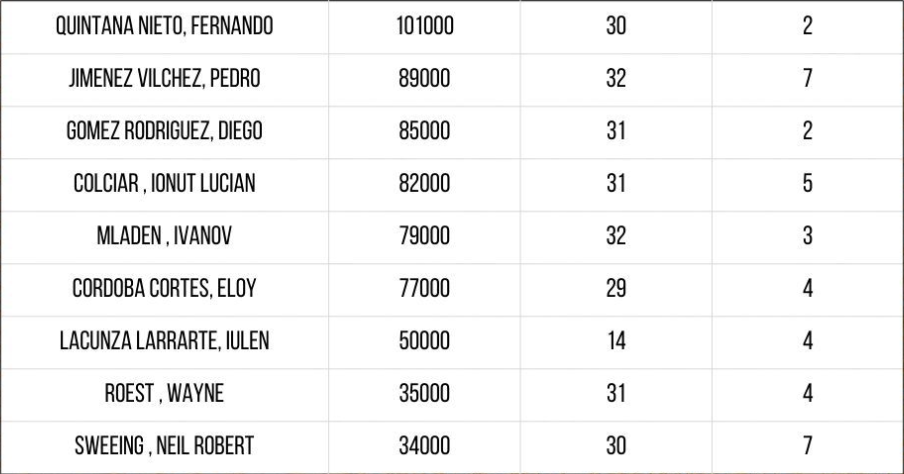Select the Cordoba Cortes, Eloy cell

click(164, 288)
